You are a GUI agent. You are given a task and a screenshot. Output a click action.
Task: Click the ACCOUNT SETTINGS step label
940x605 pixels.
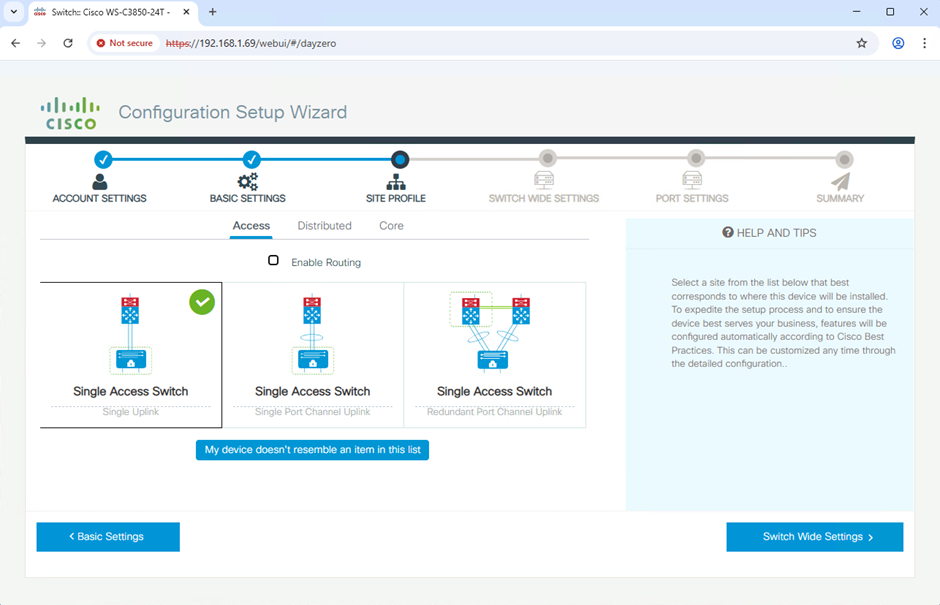click(x=100, y=198)
